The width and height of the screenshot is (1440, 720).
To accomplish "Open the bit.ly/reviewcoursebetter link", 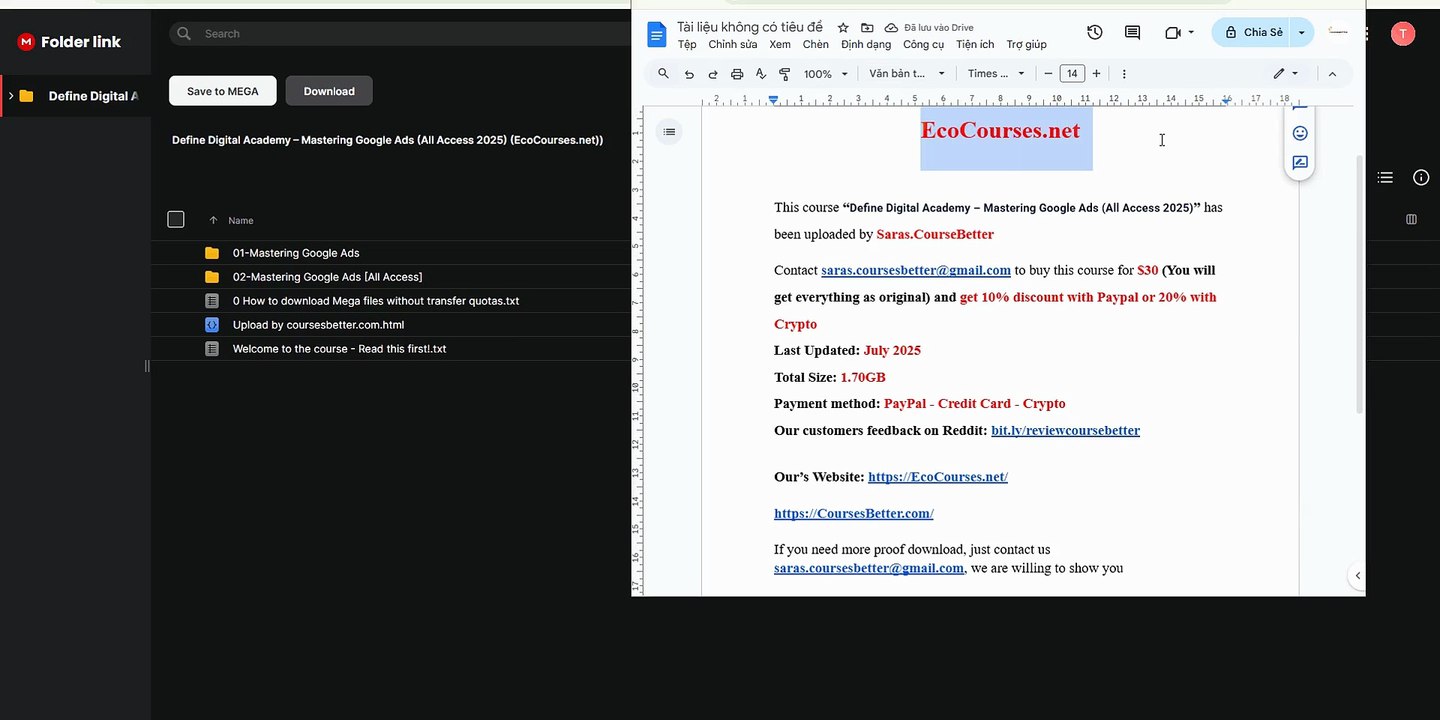I will coord(1065,431).
